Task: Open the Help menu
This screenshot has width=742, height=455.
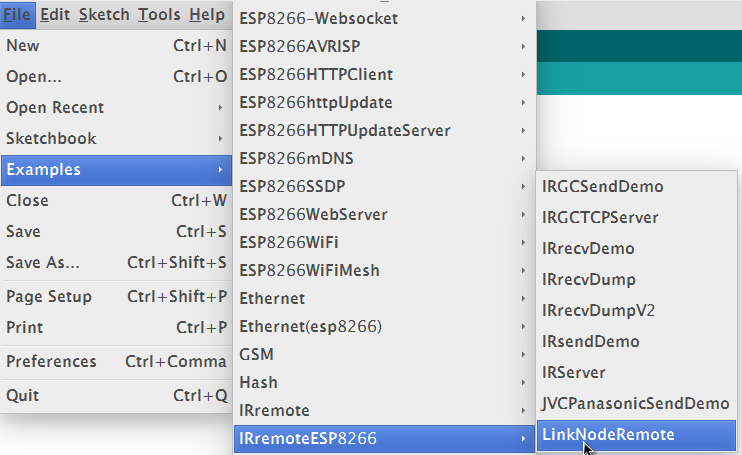Action: point(207,15)
